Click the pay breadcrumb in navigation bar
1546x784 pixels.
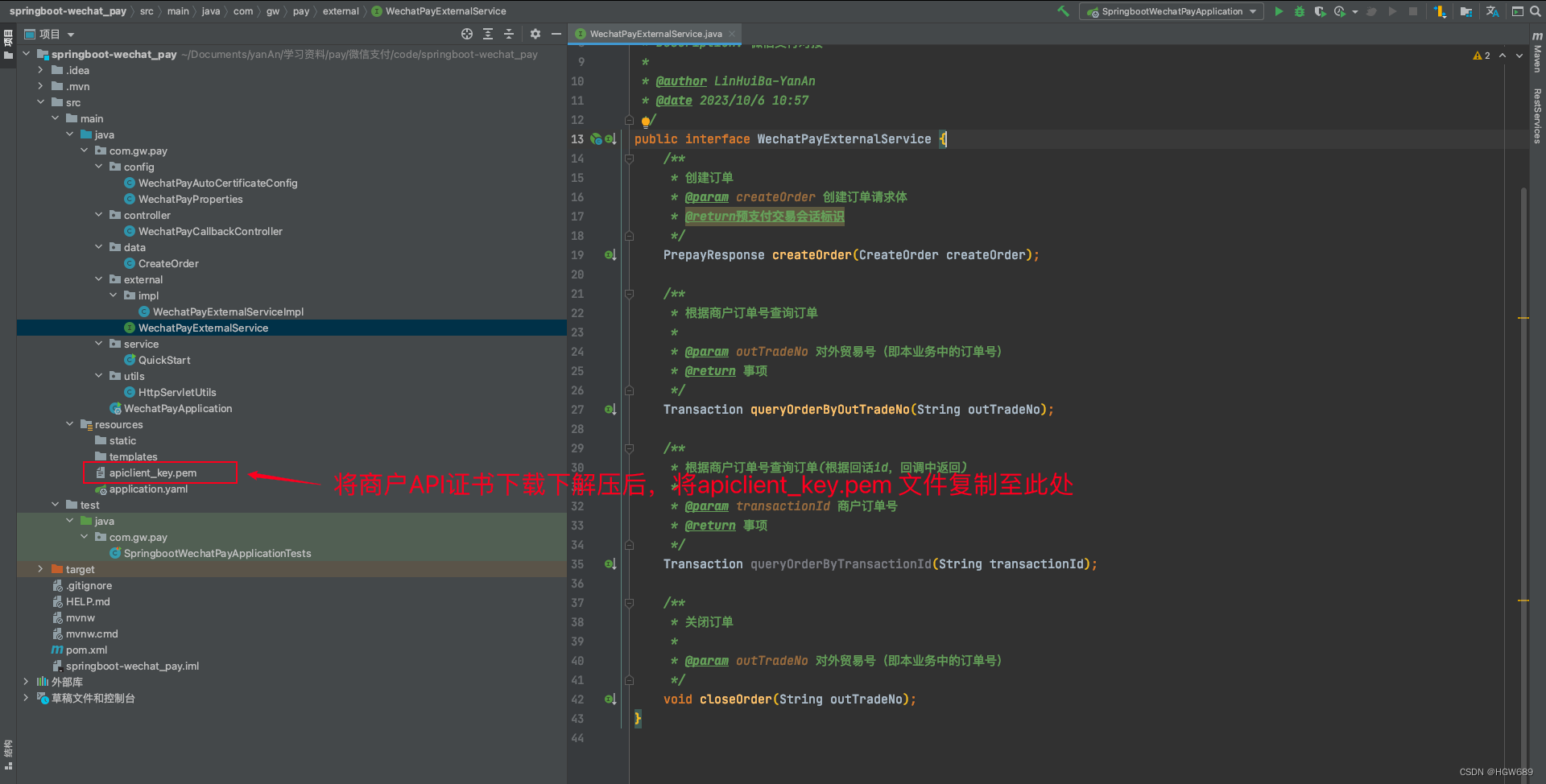click(x=301, y=11)
